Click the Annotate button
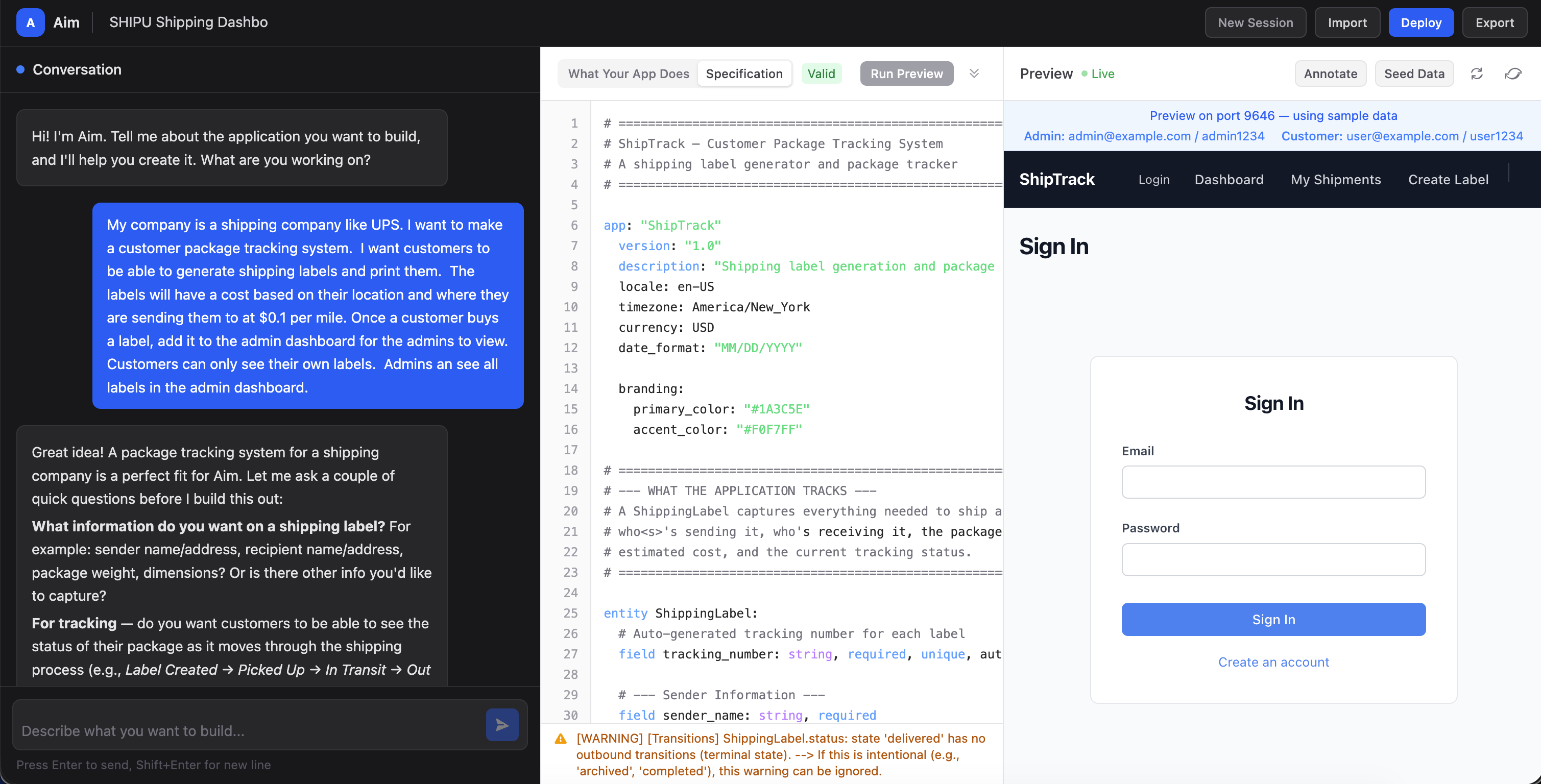The height and width of the screenshot is (784, 1541). [1330, 73]
